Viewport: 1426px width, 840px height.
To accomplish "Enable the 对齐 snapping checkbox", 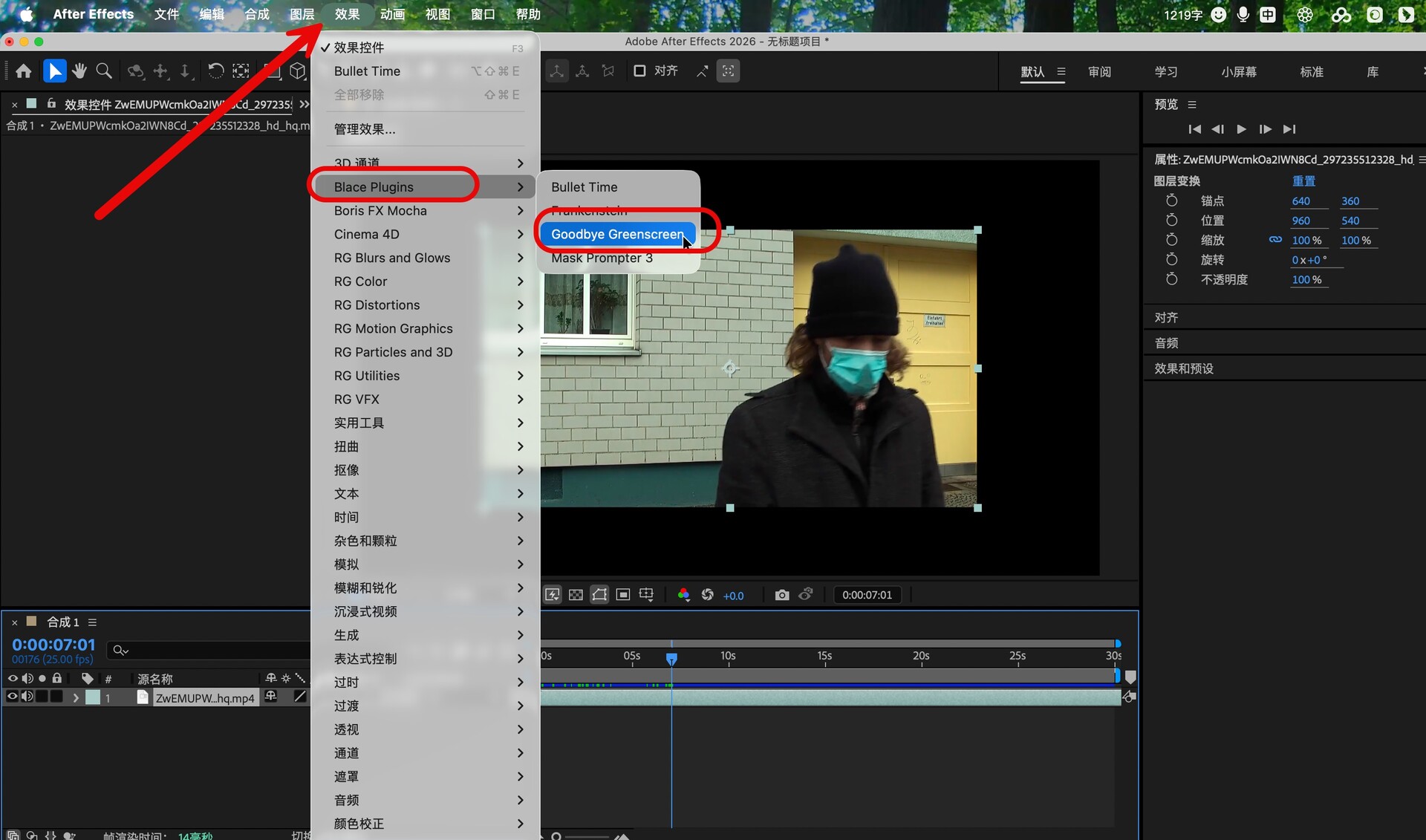I will point(639,71).
